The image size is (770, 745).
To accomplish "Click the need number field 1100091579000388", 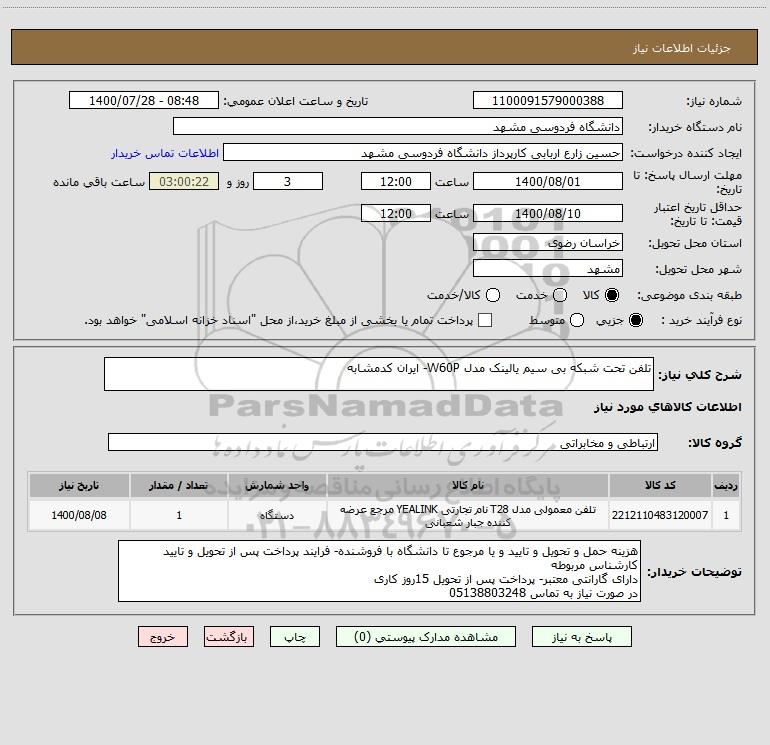I will tap(548, 101).
